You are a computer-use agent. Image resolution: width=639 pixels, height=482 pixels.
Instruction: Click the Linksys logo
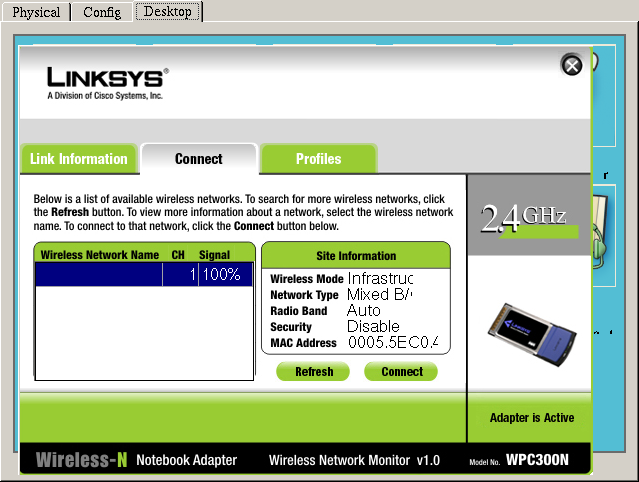click(x=108, y=78)
